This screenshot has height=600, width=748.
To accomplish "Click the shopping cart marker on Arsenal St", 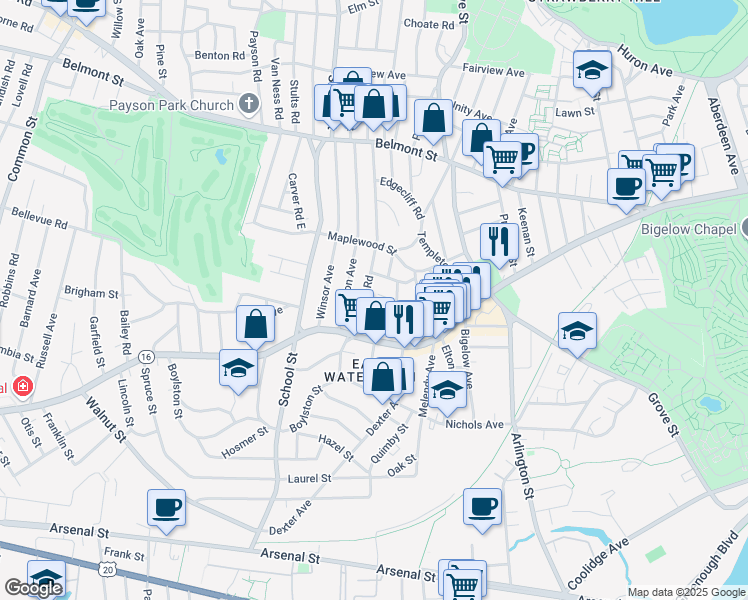I will click(x=462, y=582).
